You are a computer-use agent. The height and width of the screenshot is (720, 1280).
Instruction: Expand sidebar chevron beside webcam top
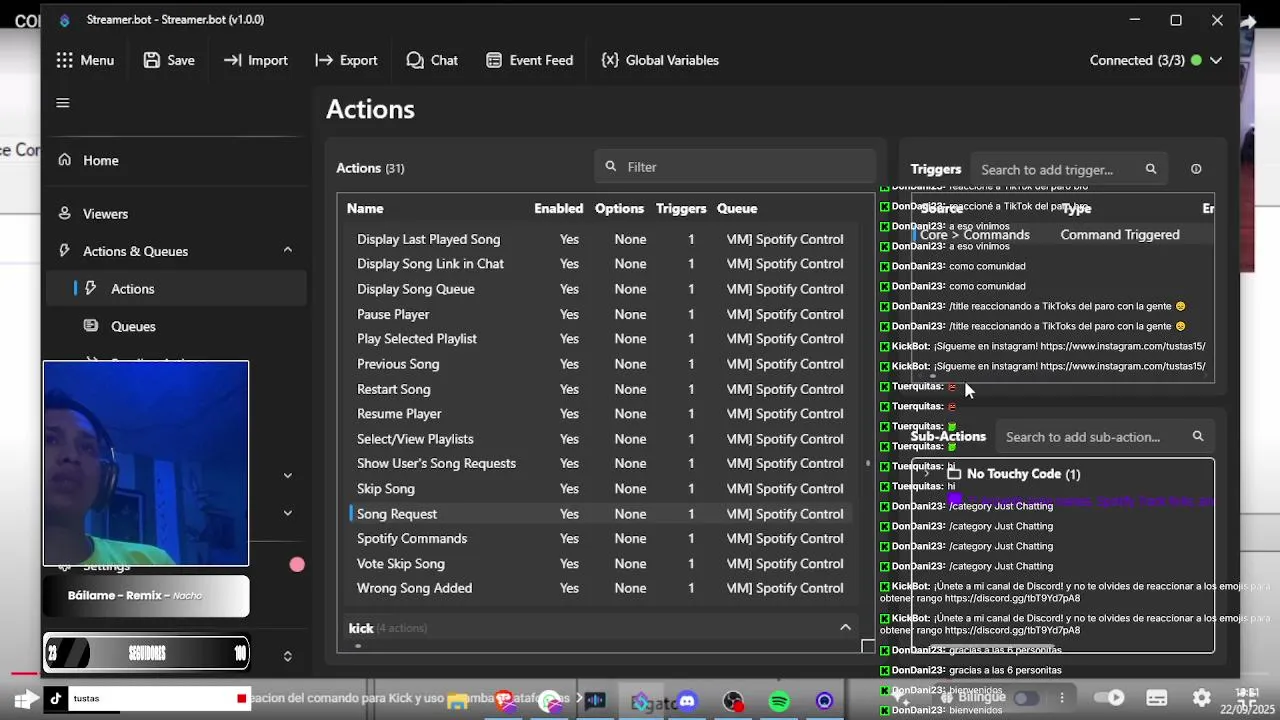[x=288, y=476]
